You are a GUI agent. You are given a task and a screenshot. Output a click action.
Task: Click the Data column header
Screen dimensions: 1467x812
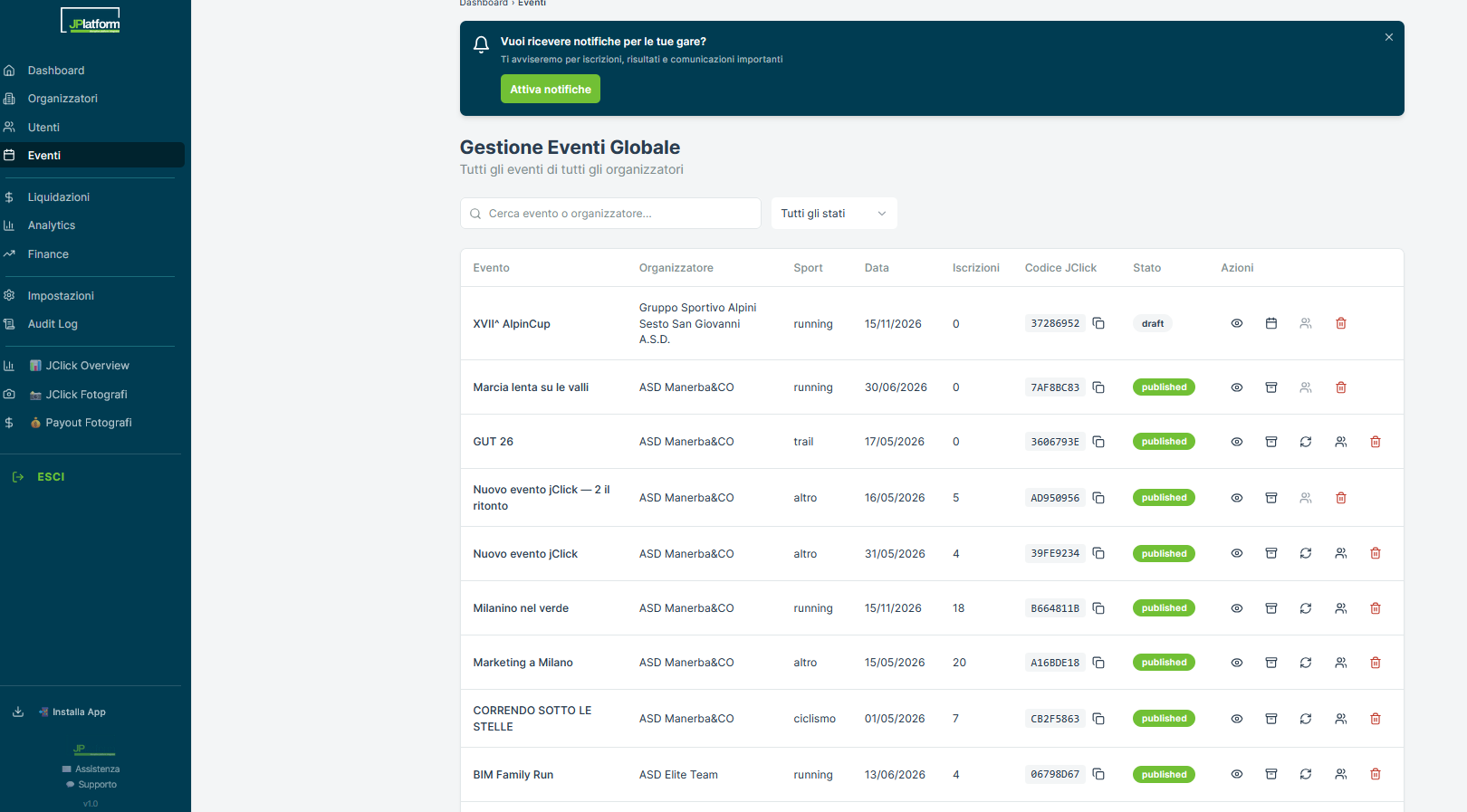point(877,268)
